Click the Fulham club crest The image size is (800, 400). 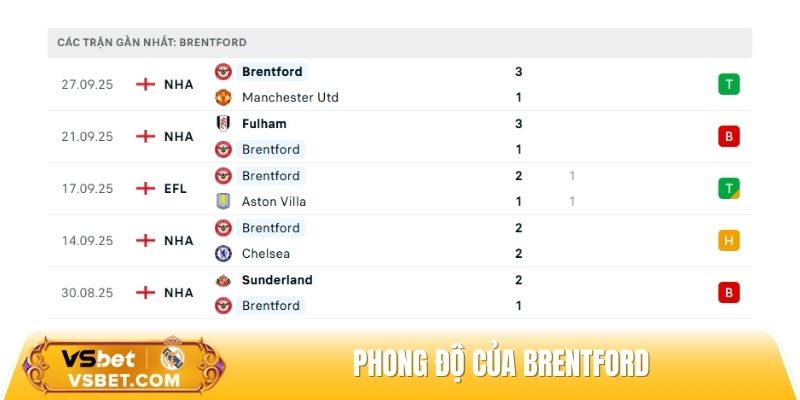223,124
